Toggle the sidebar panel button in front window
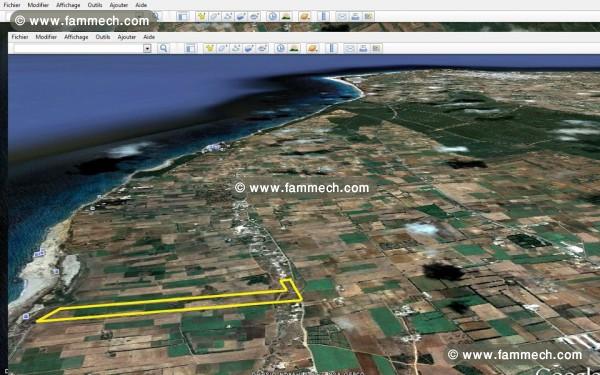Viewport: 600px width, 375px height. pyautogui.click(x=190, y=48)
